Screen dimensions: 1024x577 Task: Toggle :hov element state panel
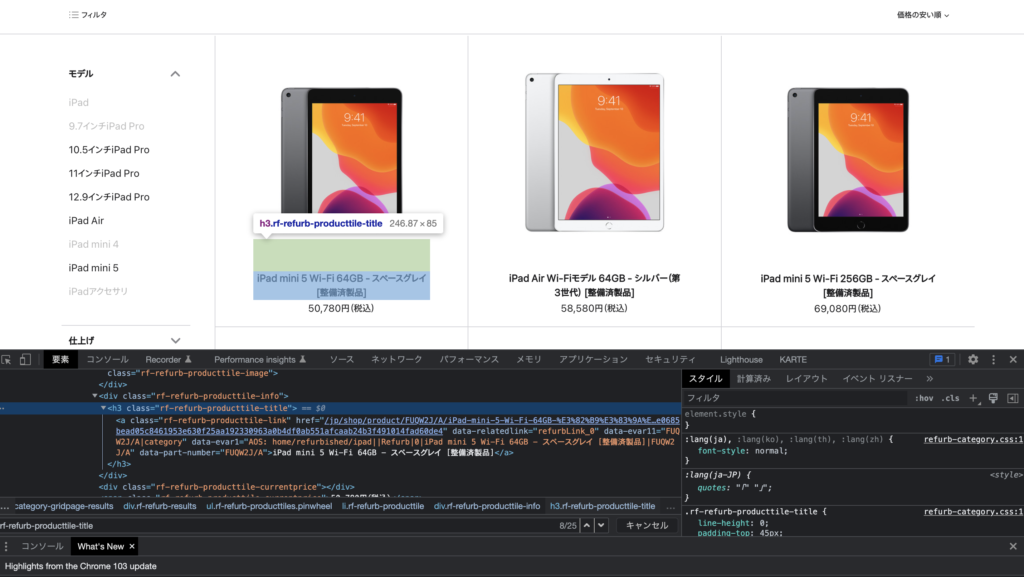924,398
